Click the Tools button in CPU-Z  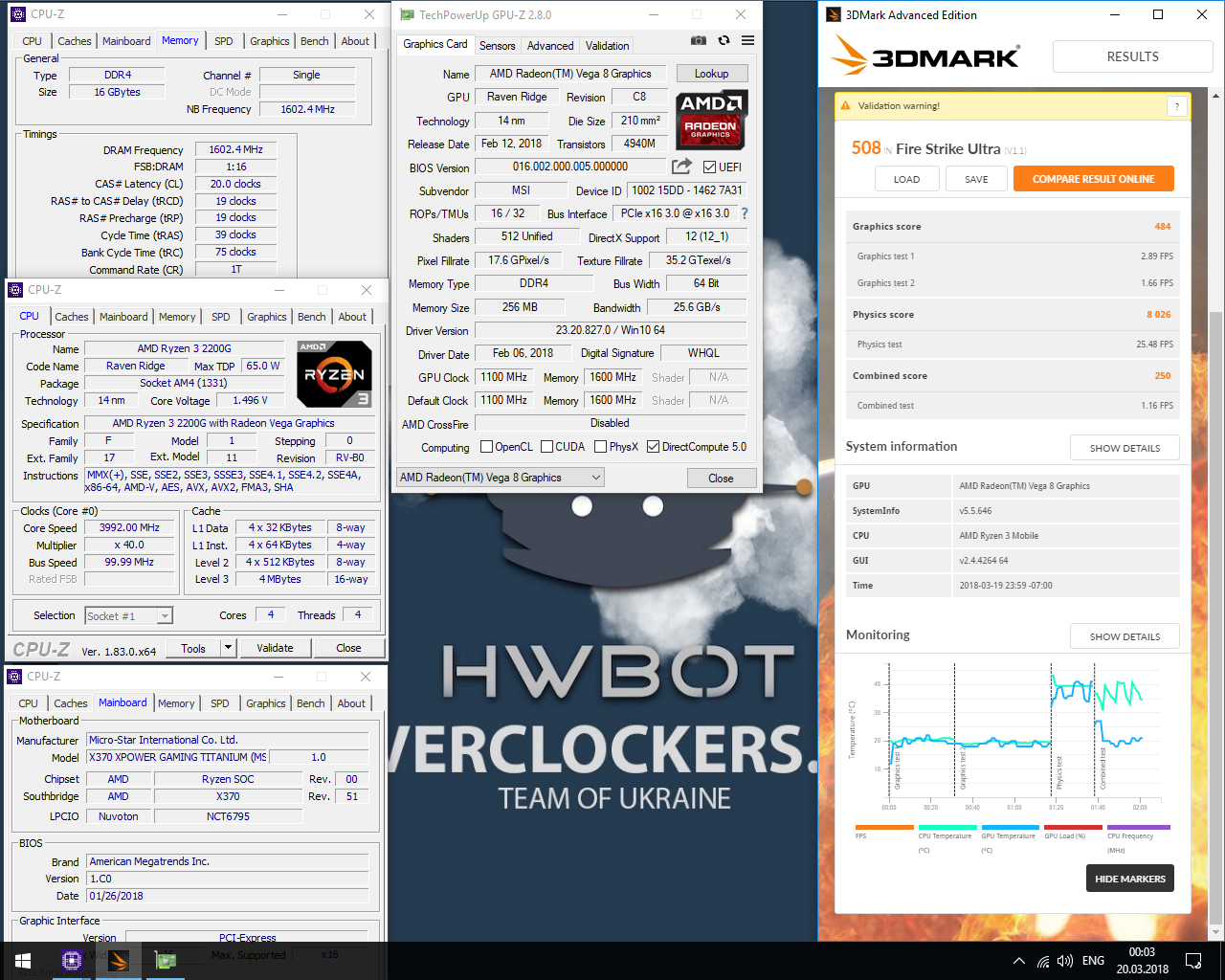pos(193,648)
